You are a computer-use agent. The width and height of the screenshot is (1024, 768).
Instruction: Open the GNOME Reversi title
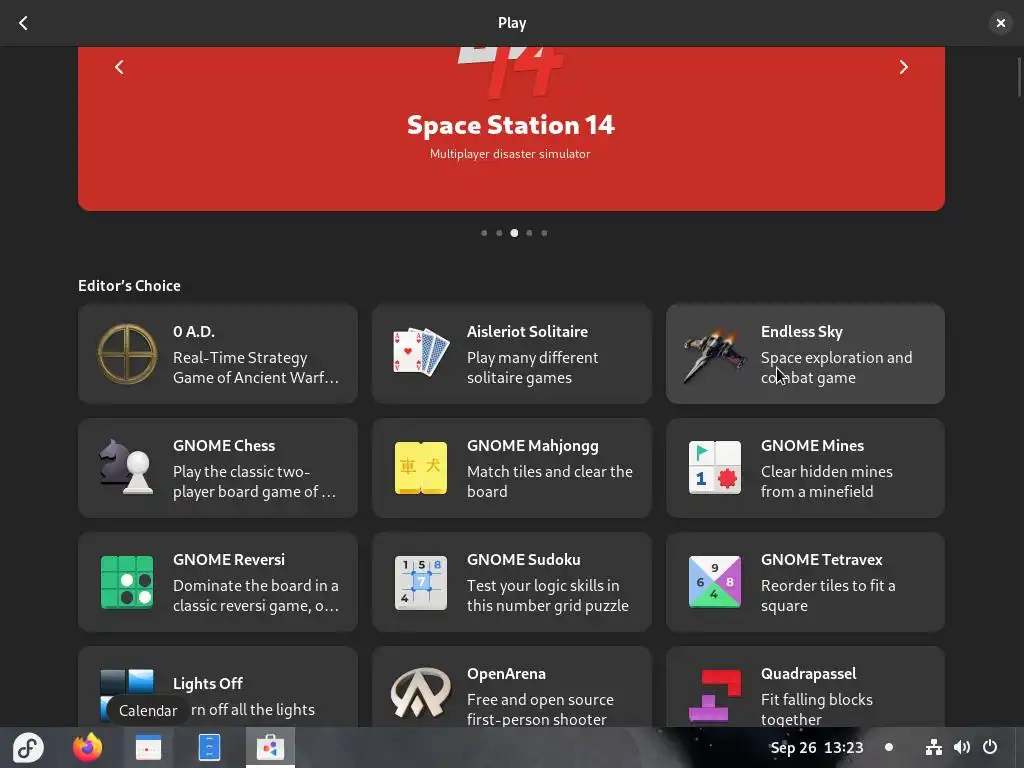click(x=229, y=560)
